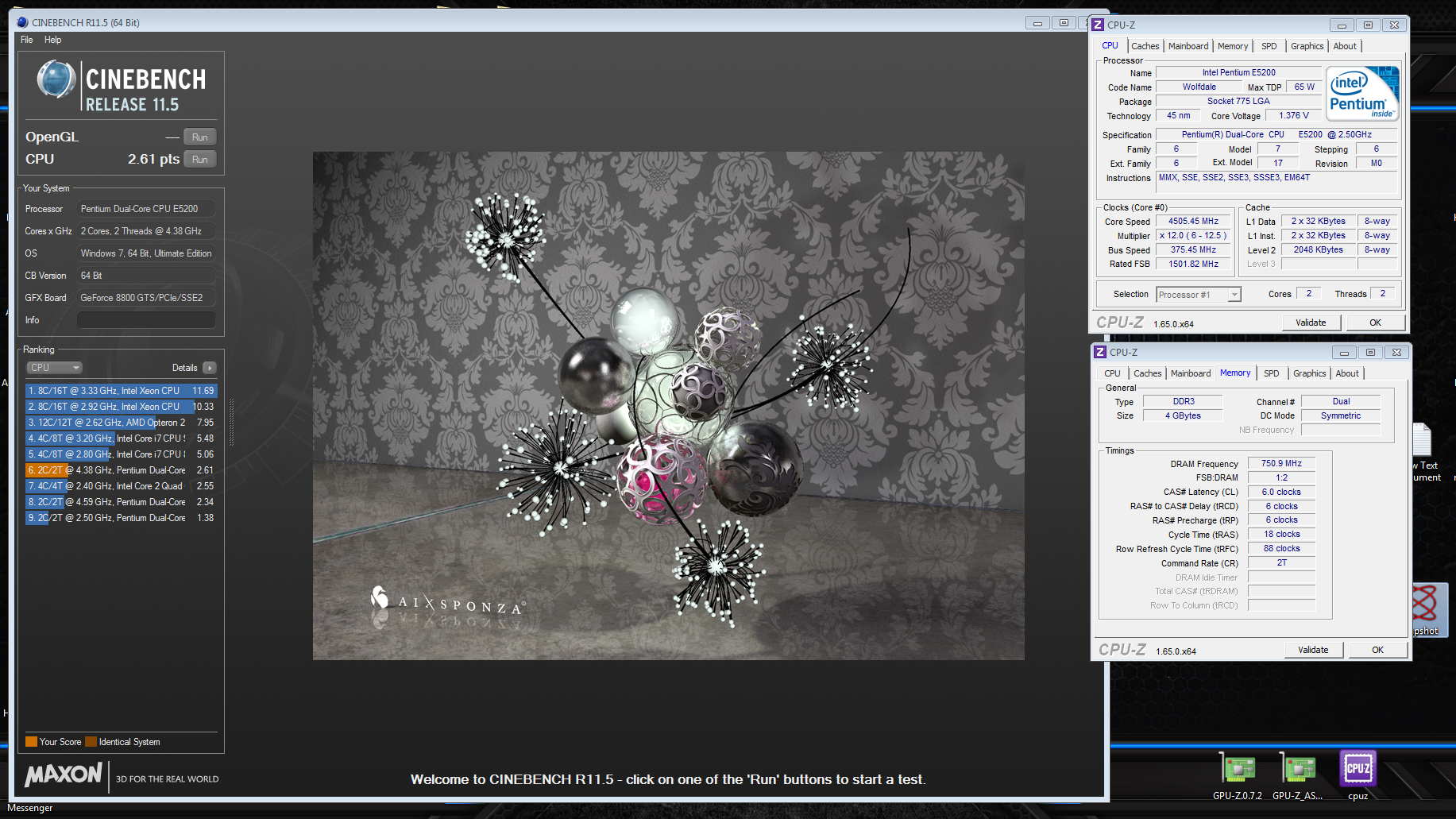The height and width of the screenshot is (819, 1456).
Task: Open Mainboard tab in lower CPU-Z window
Action: pyautogui.click(x=1191, y=373)
